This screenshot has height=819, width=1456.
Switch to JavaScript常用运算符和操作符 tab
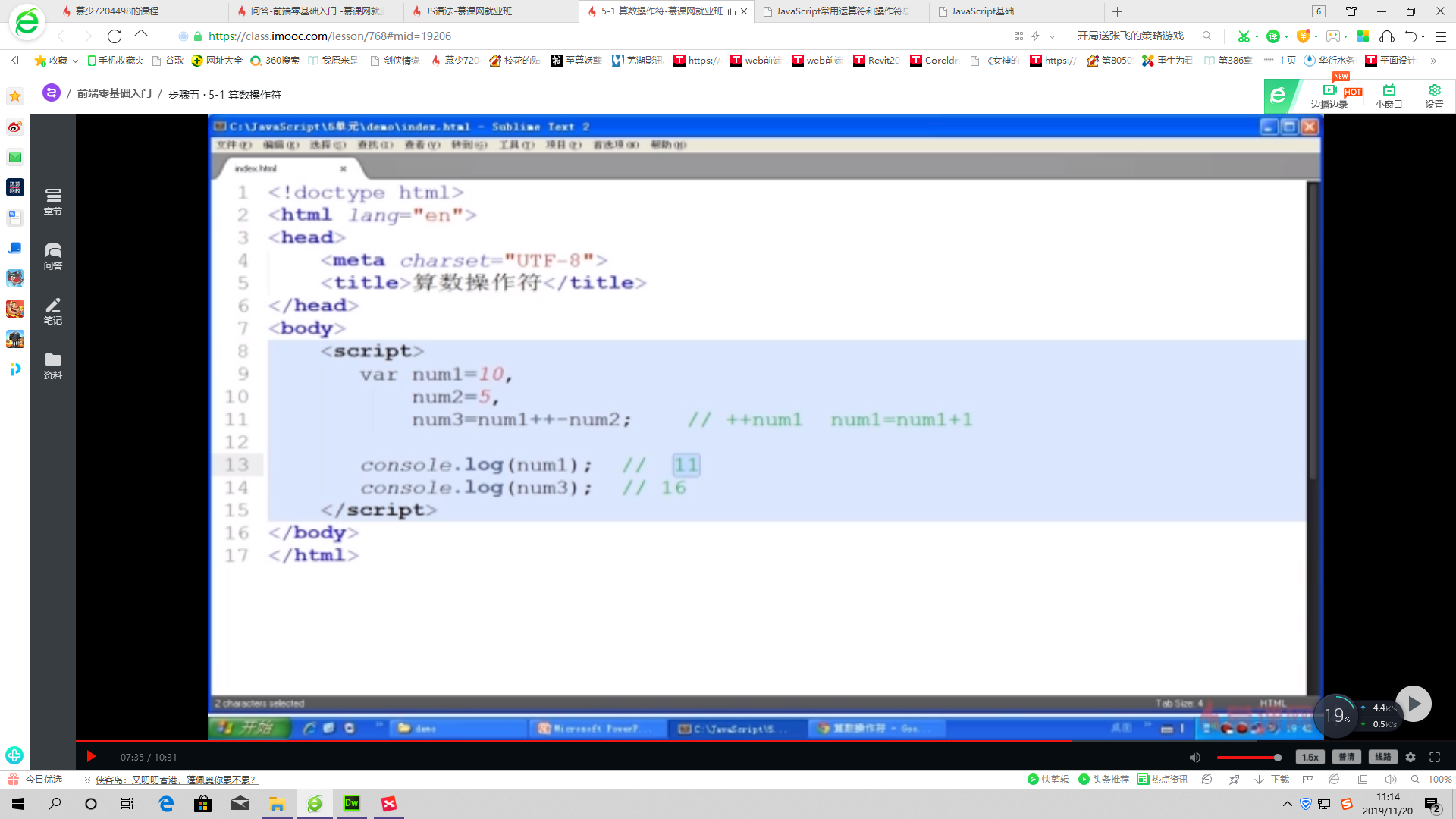(x=843, y=11)
